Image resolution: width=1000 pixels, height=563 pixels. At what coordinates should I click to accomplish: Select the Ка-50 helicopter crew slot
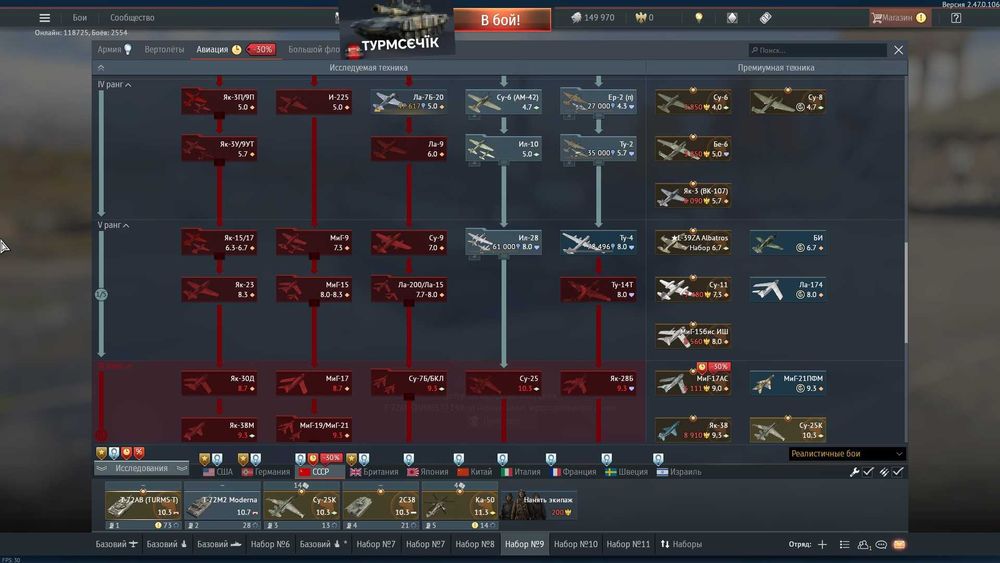click(x=460, y=506)
